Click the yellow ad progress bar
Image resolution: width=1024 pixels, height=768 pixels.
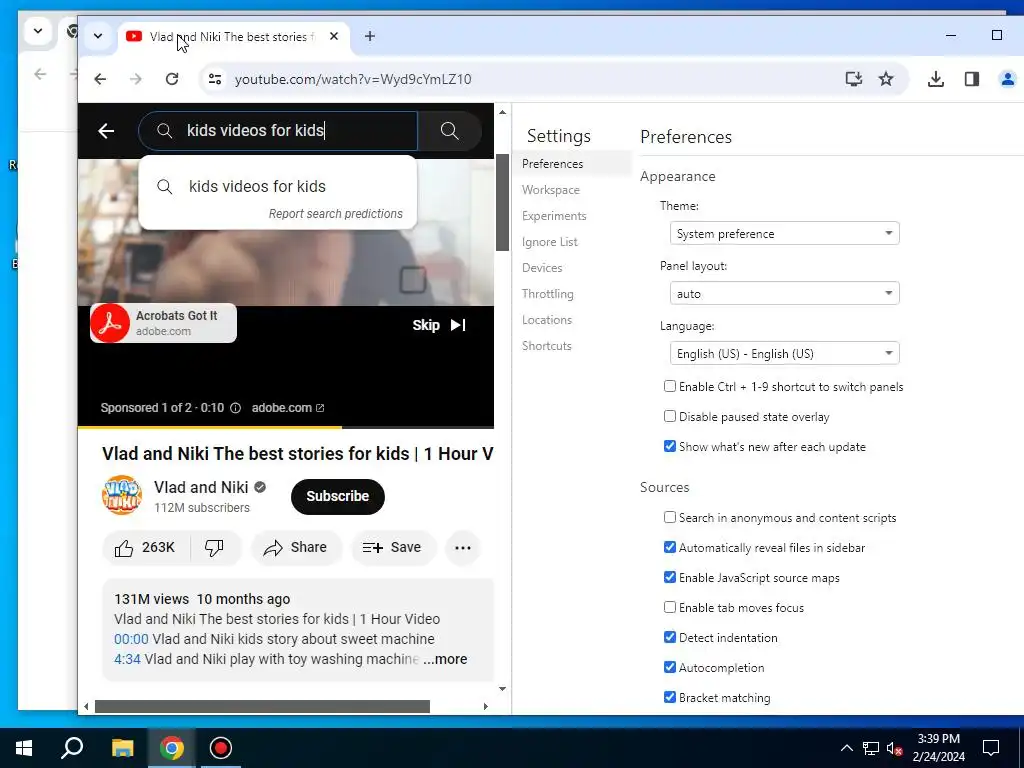(210, 427)
